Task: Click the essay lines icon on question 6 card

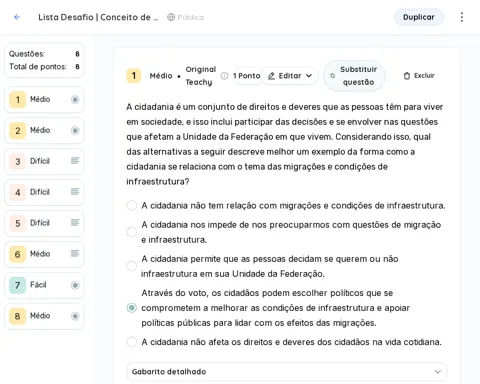Action: click(75, 253)
